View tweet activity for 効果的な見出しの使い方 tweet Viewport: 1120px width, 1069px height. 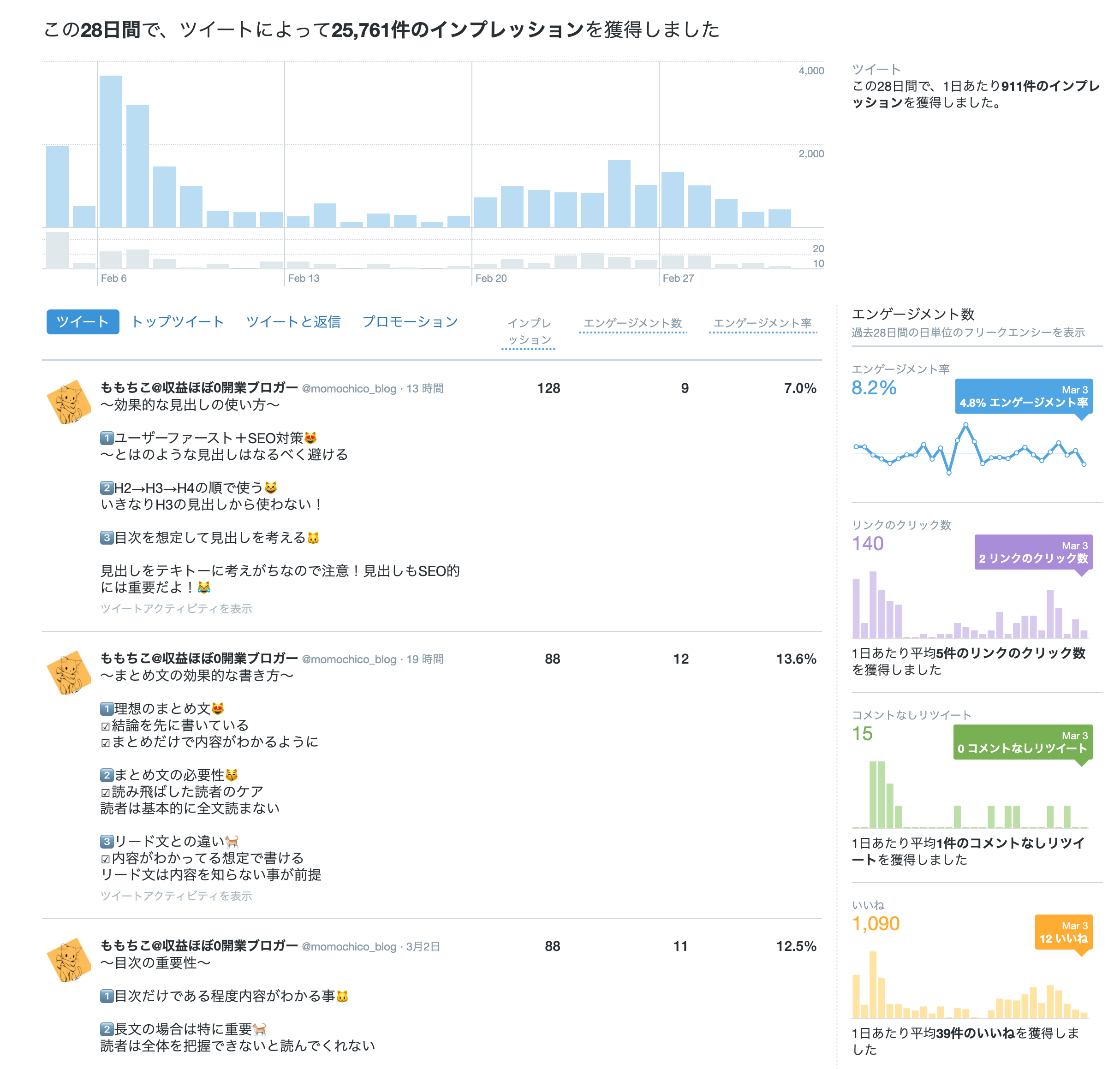click(176, 609)
